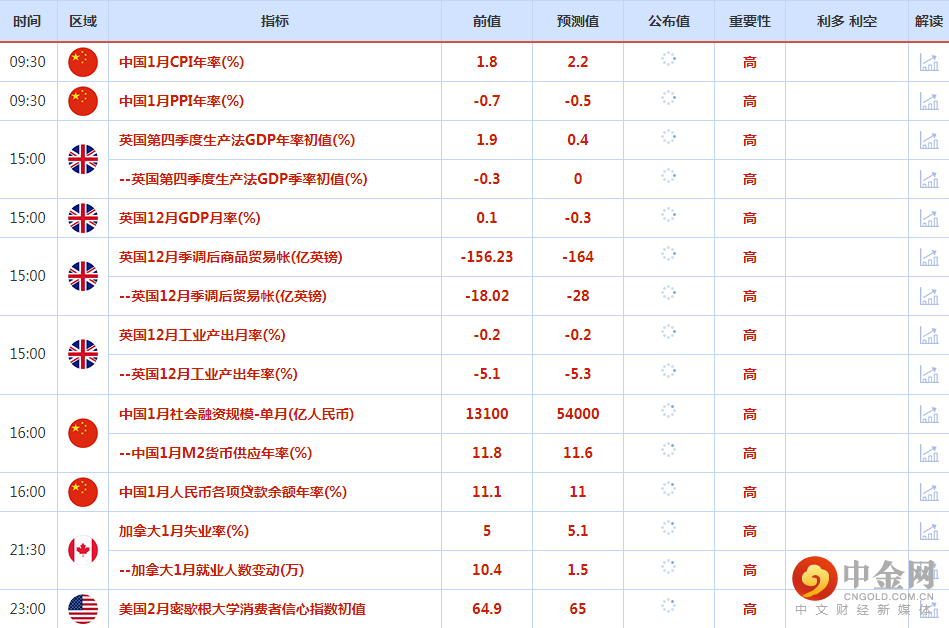The height and width of the screenshot is (628, 949).
Task: Open chart icon for 加拿大1月失业率 row
Action: tap(928, 531)
